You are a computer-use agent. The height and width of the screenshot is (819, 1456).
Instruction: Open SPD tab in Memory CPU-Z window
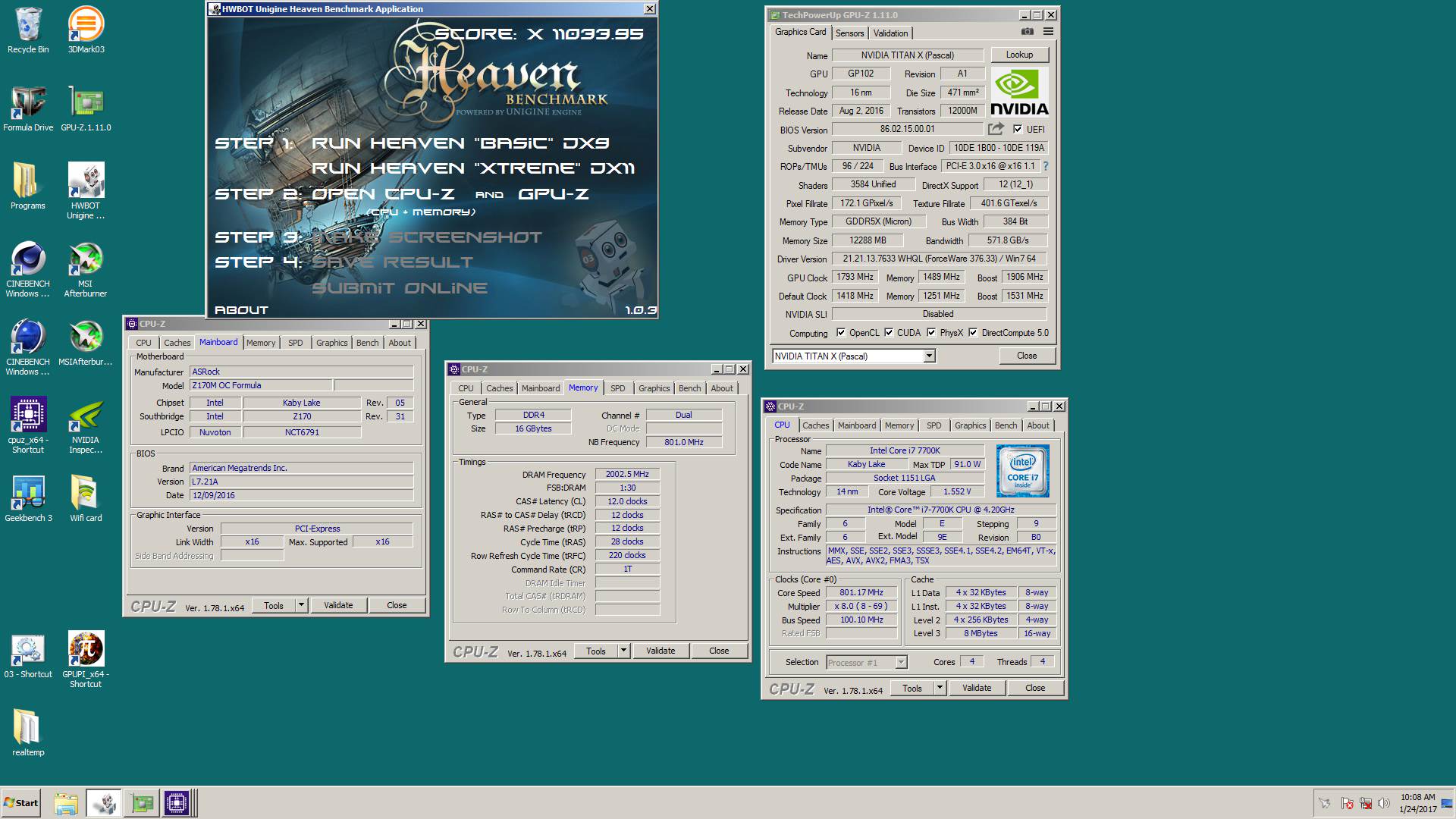pos(618,388)
